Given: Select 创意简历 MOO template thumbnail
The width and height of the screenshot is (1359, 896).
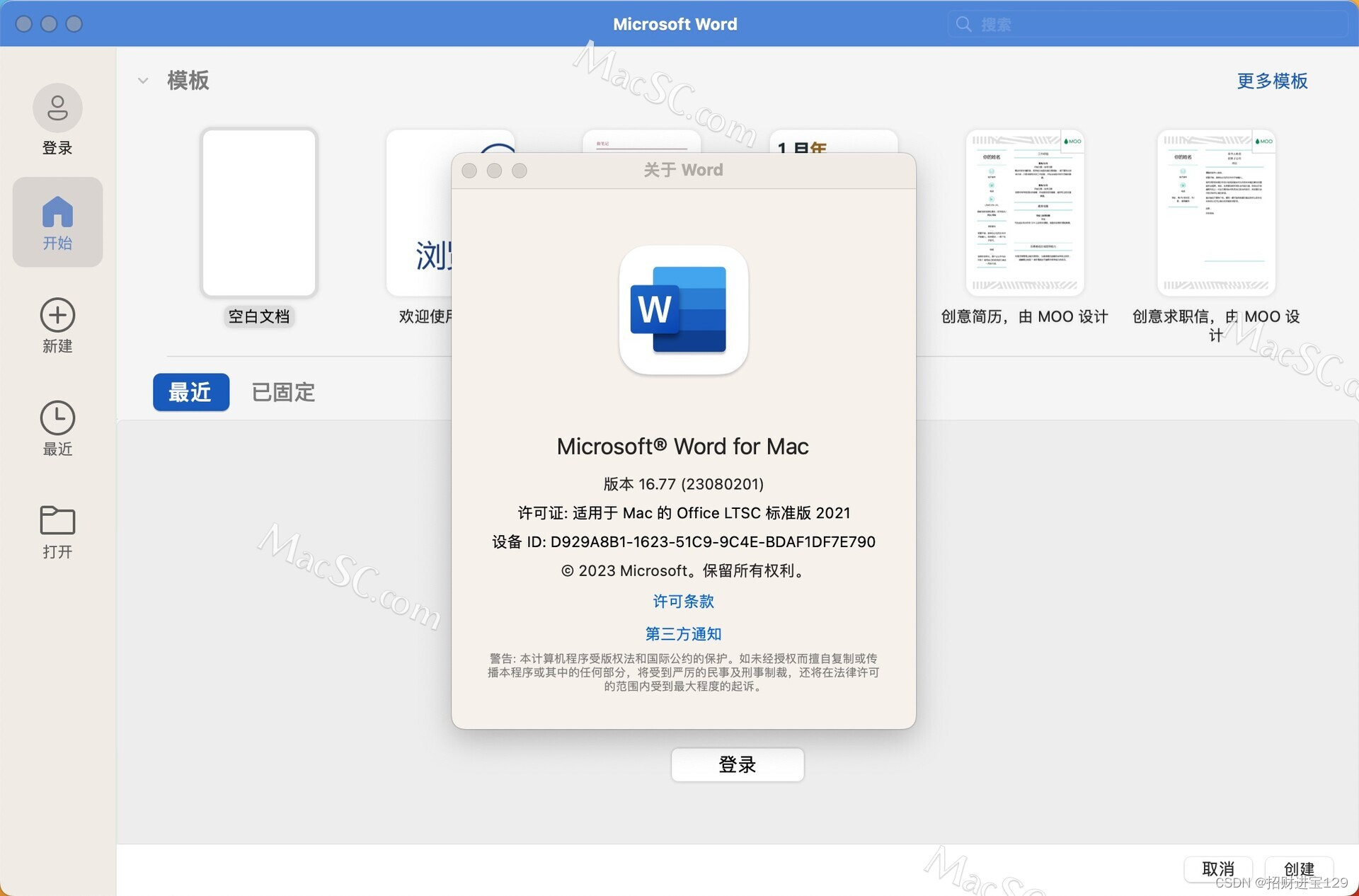Looking at the screenshot, I should coord(1025,212).
